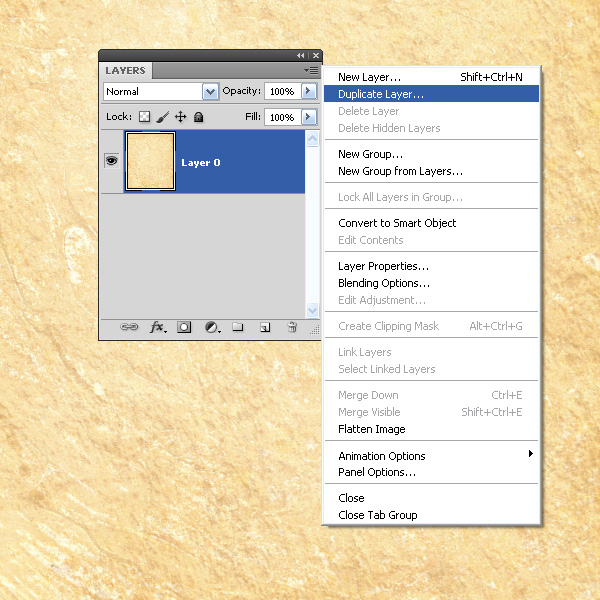Click the delete layer trash icon
Screen dimensions: 600x600
tap(292, 327)
